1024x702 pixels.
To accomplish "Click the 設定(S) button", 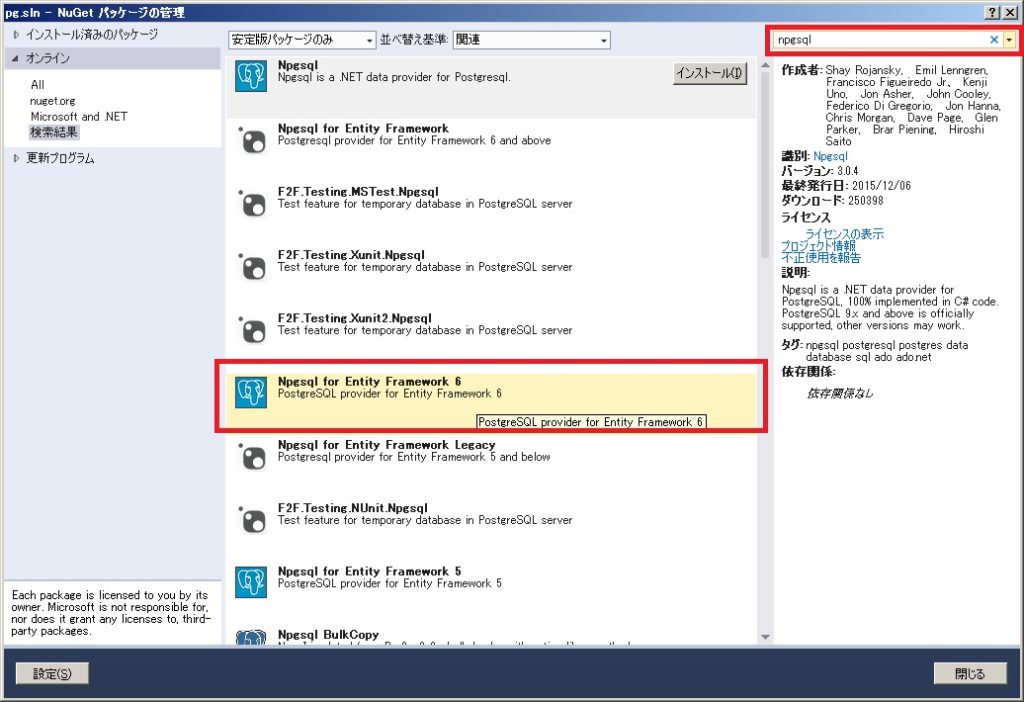I will (52, 673).
